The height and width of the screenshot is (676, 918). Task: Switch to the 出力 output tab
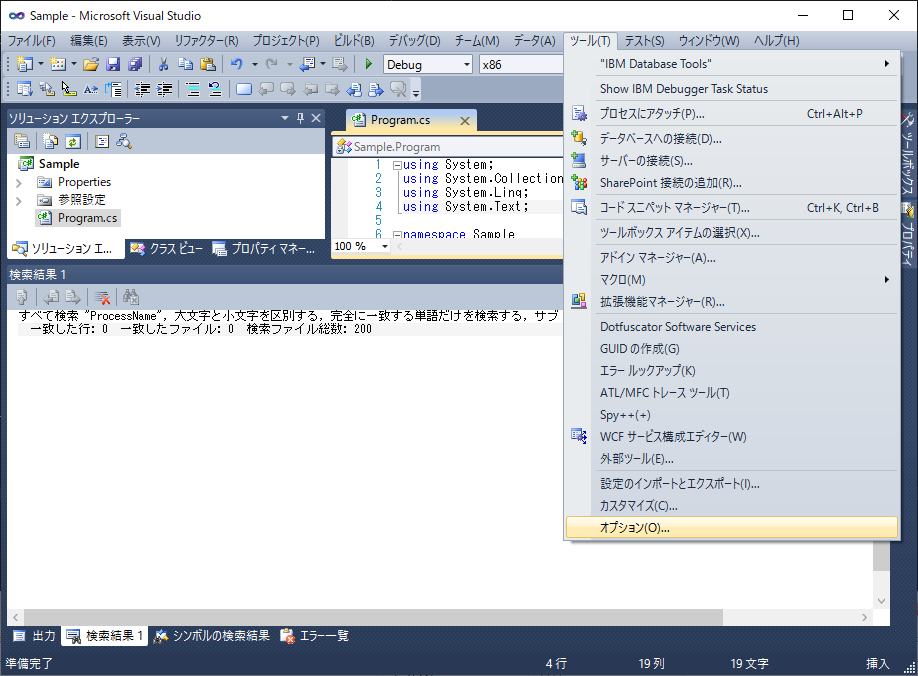34,636
